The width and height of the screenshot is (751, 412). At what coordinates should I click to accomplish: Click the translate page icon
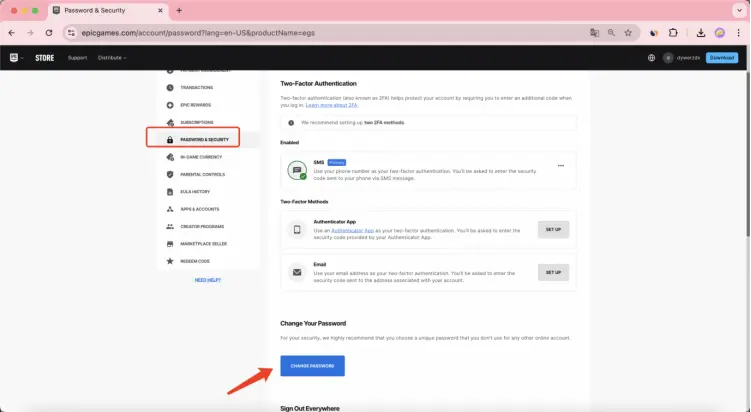click(x=594, y=33)
